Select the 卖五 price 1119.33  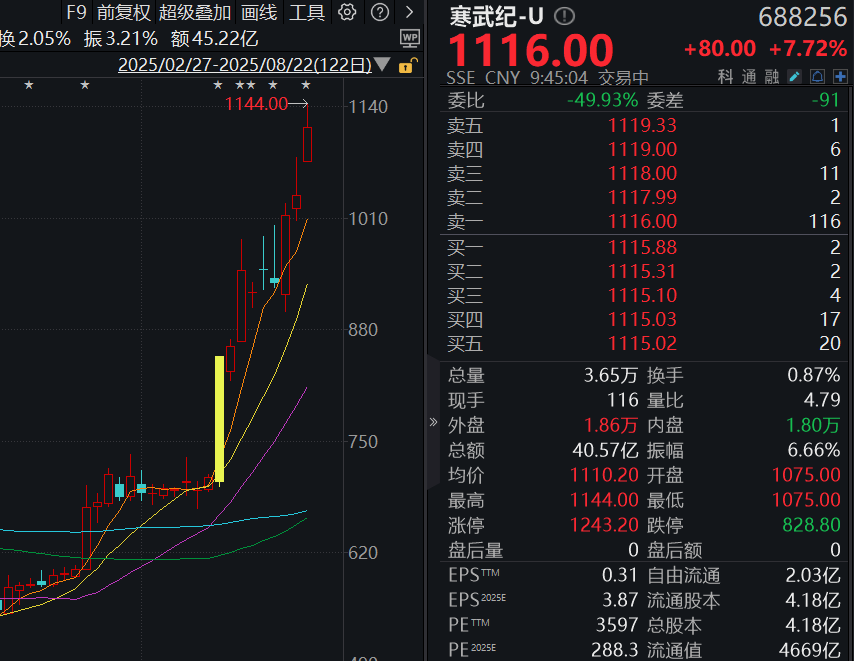click(642, 126)
